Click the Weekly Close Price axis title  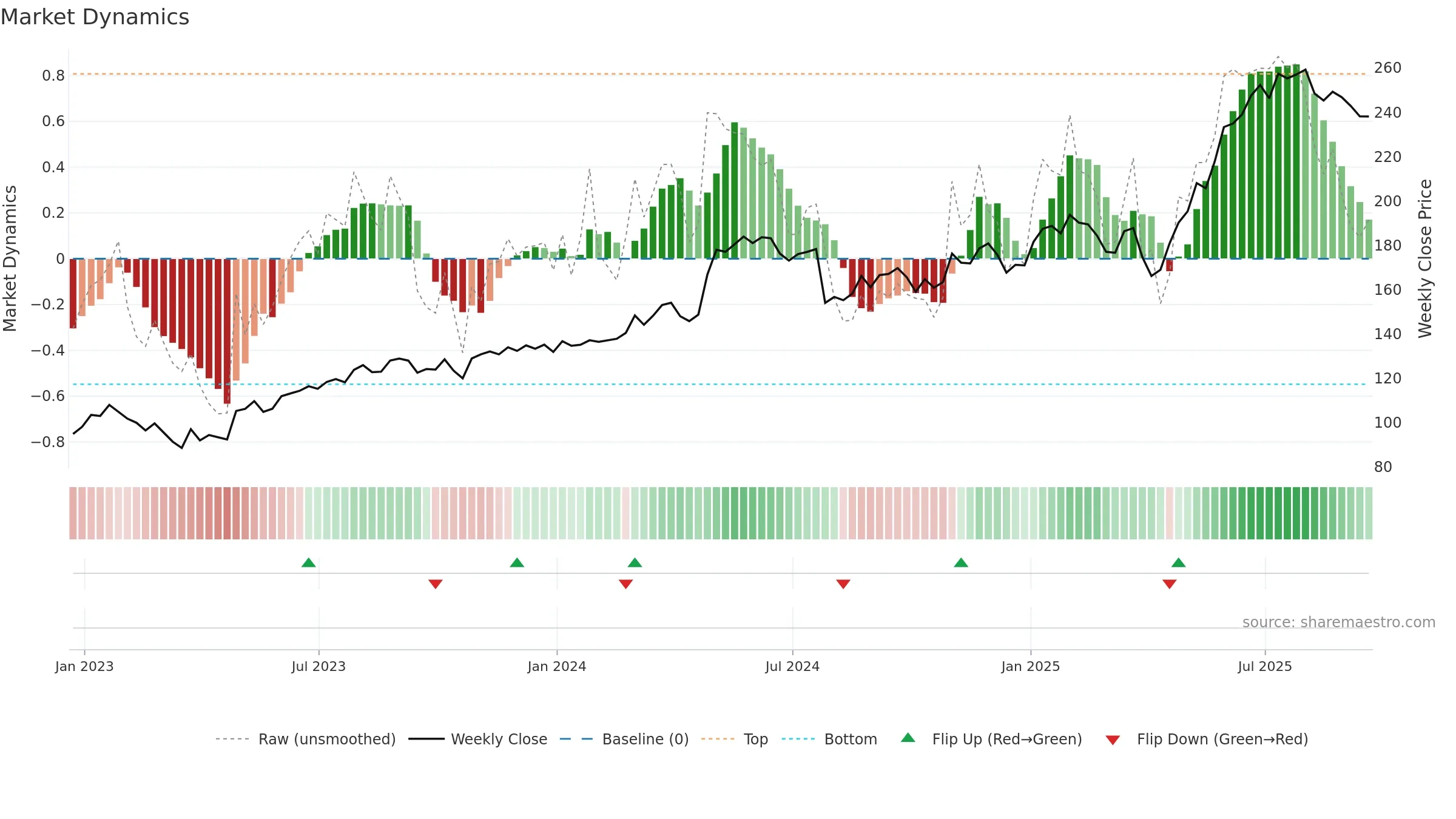tap(1425, 258)
